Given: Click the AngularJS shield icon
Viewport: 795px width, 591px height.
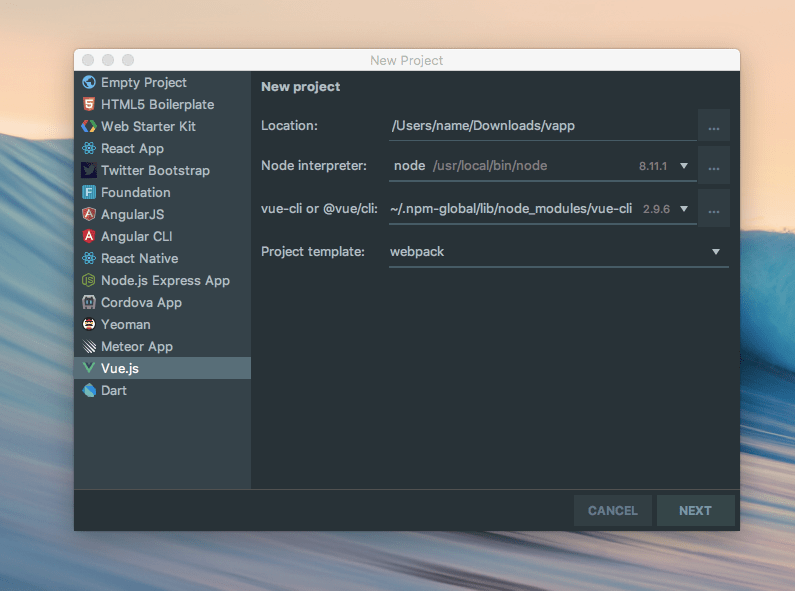Looking at the screenshot, I should (x=89, y=214).
